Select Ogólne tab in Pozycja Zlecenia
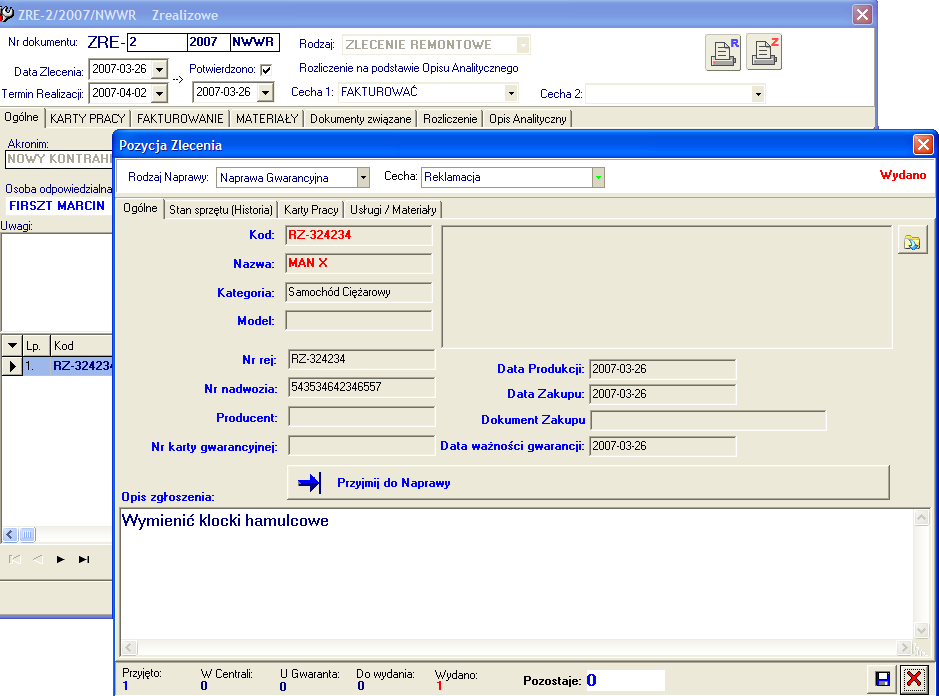 tap(140, 208)
